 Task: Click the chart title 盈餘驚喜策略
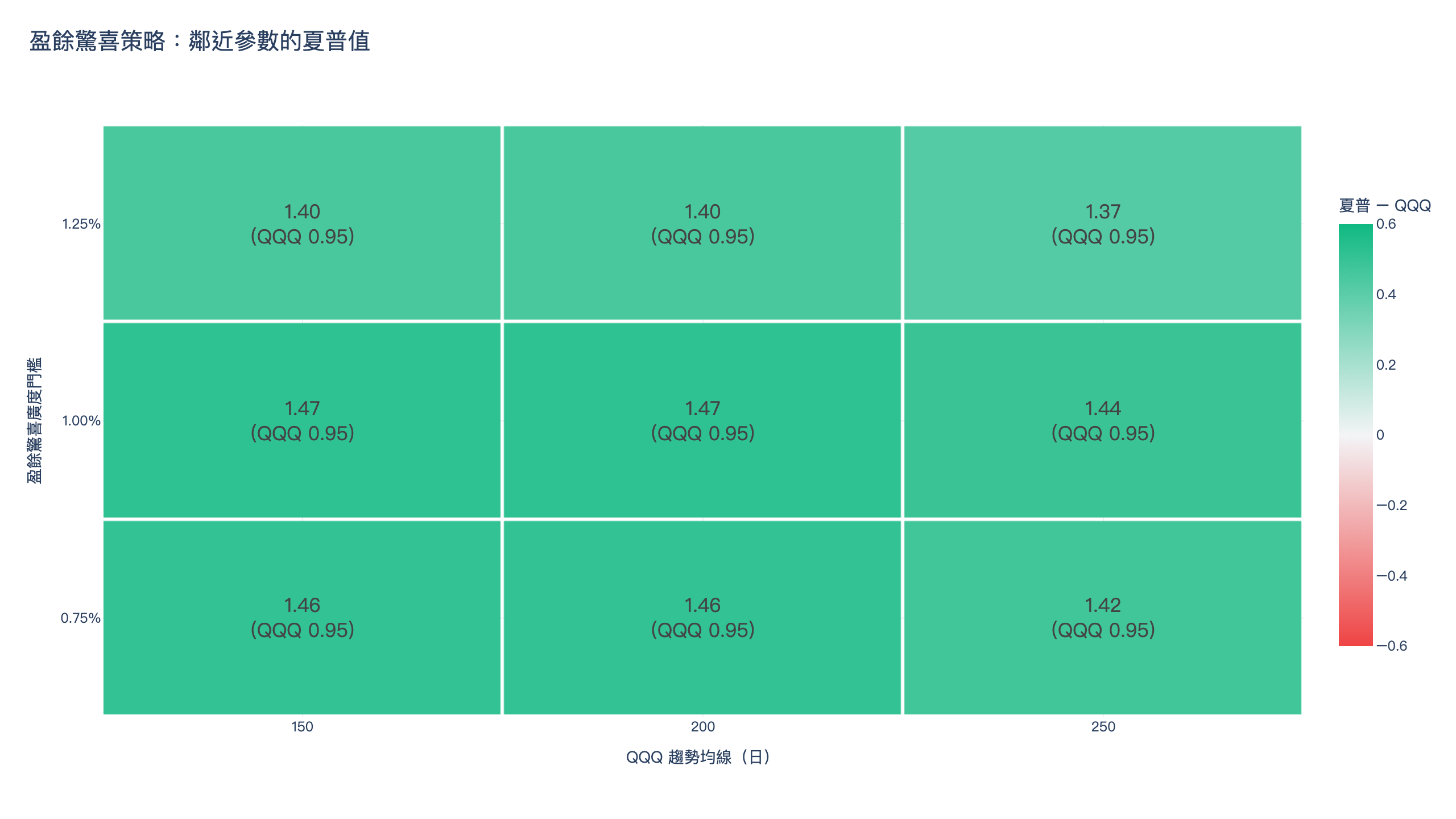coord(97,42)
